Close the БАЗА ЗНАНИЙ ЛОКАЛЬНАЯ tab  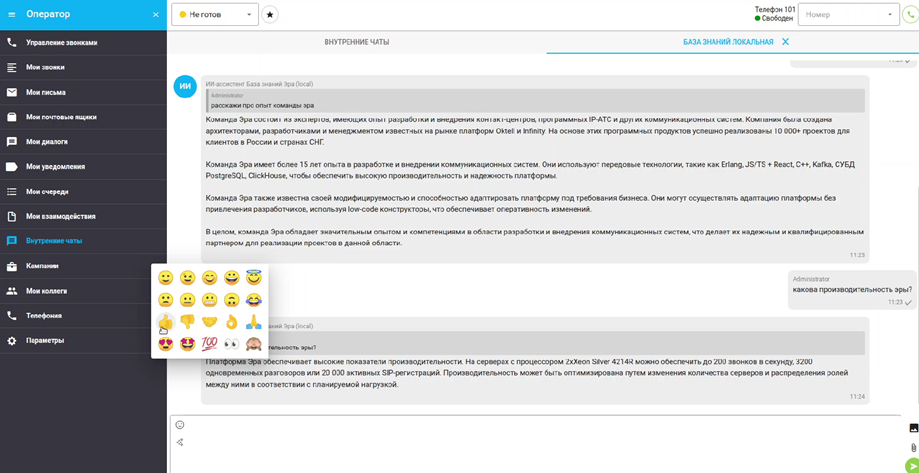(x=785, y=42)
